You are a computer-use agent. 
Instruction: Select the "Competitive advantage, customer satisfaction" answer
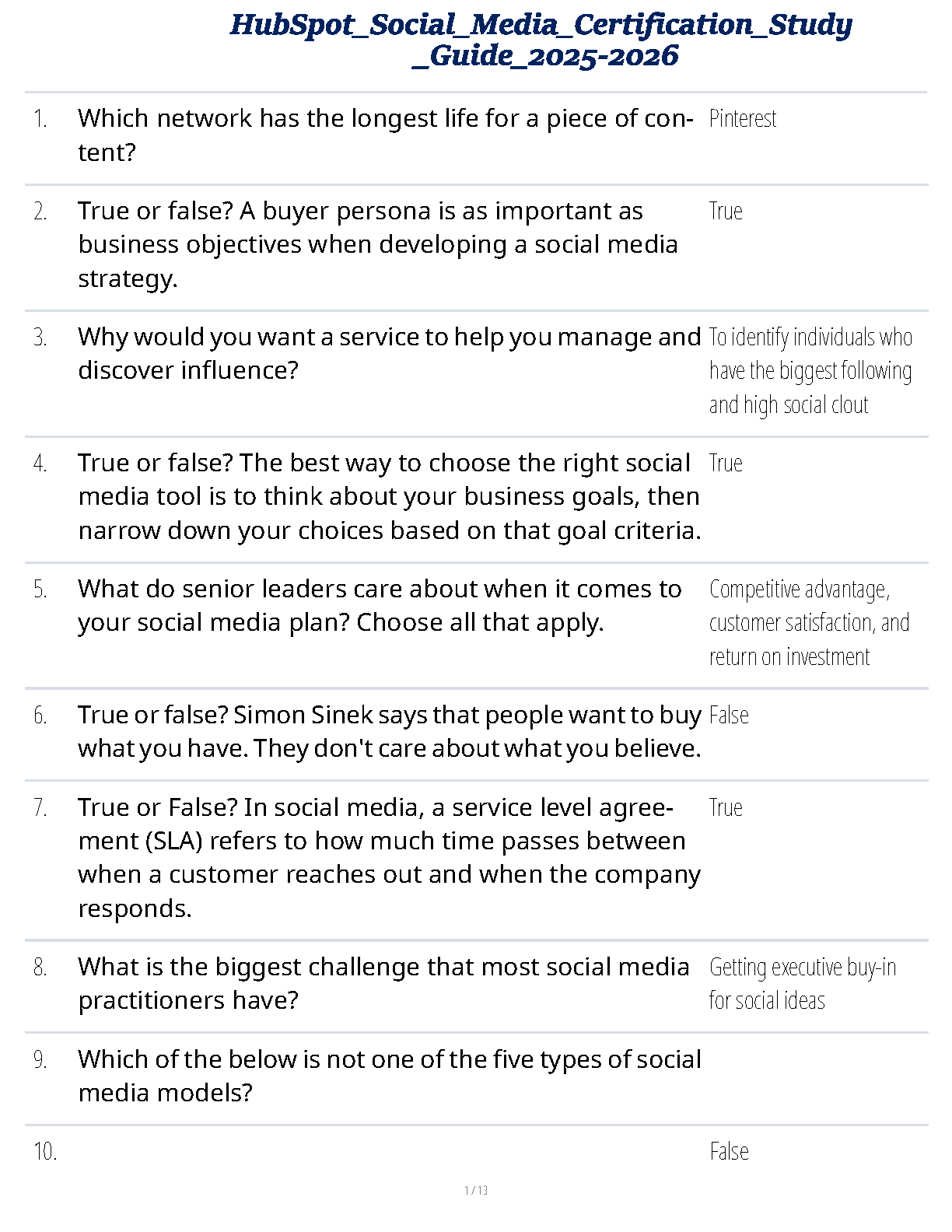click(809, 622)
